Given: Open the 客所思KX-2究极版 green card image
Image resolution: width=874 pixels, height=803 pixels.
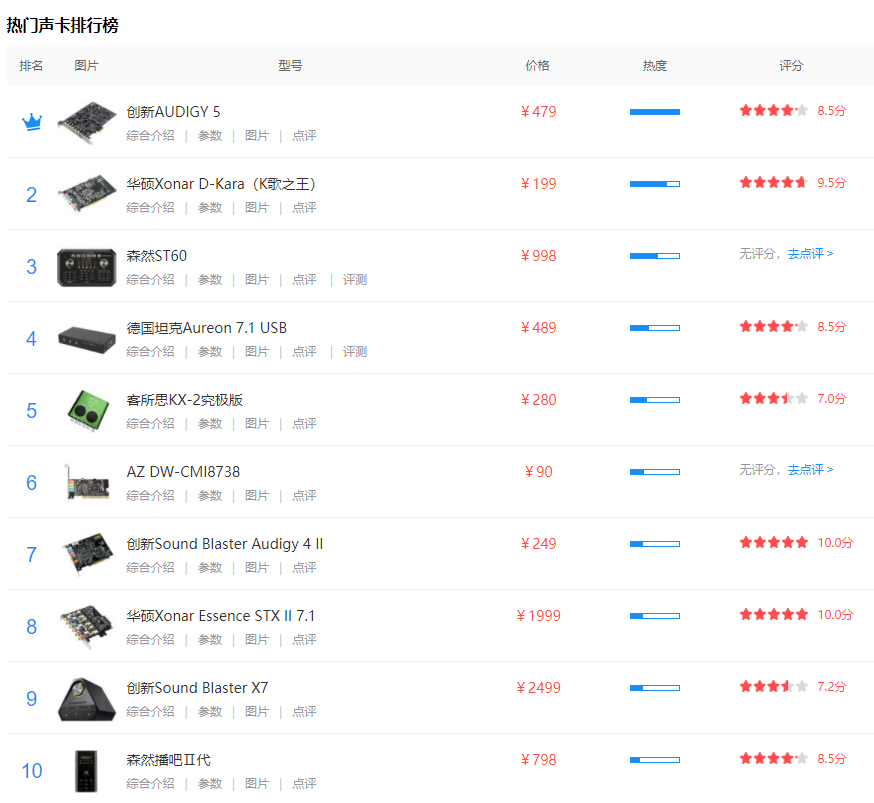Looking at the screenshot, I should [x=87, y=410].
